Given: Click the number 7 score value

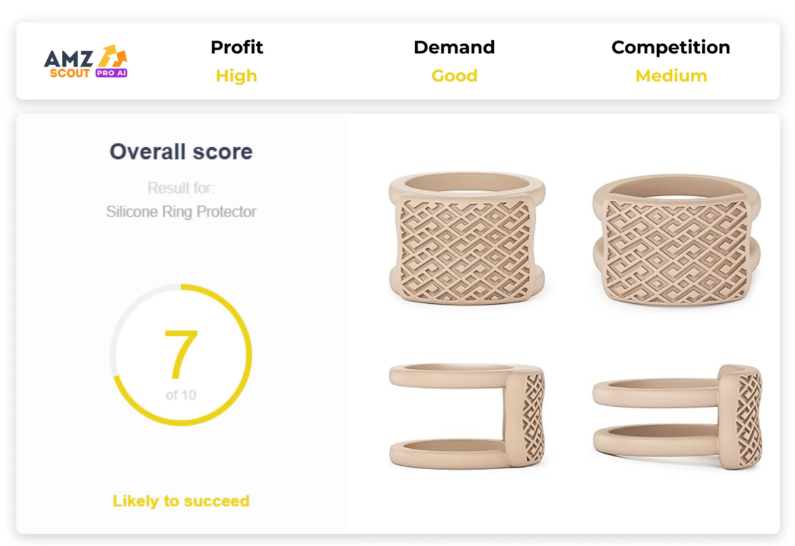Looking at the screenshot, I should [181, 353].
